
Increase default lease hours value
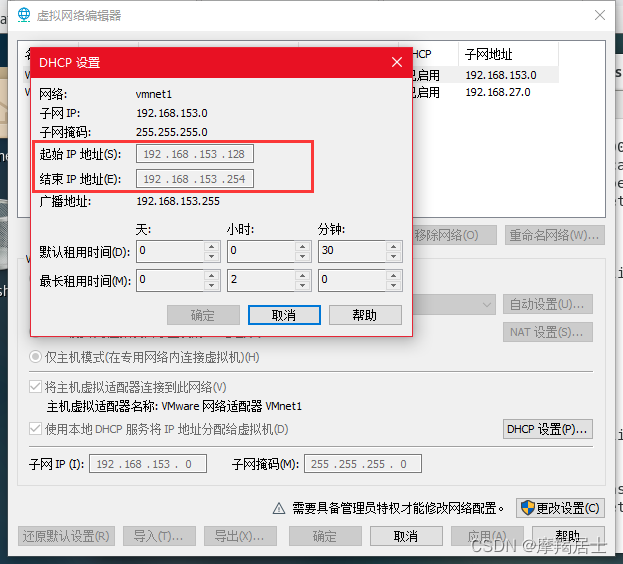[x=303, y=246]
